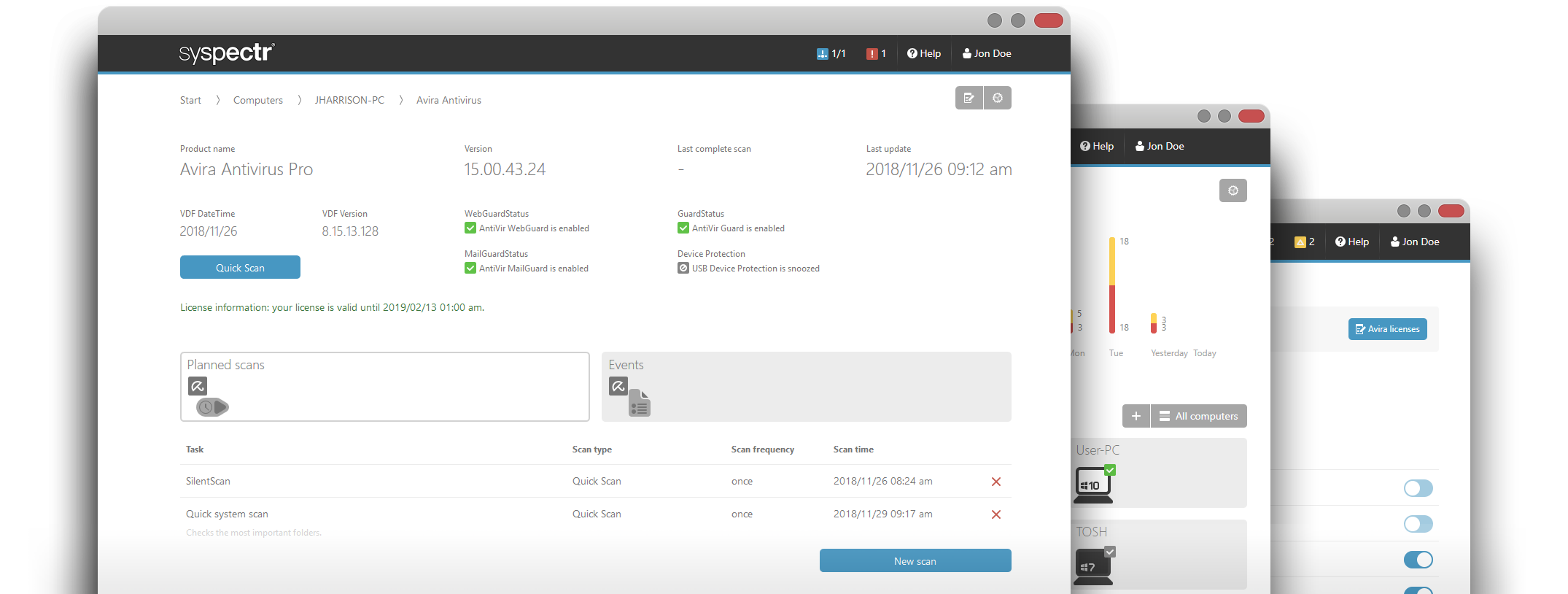Enable the second off toggle switch in the rear window
Viewport: 1568px width, 594px height.
click(x=1418, y=524)
